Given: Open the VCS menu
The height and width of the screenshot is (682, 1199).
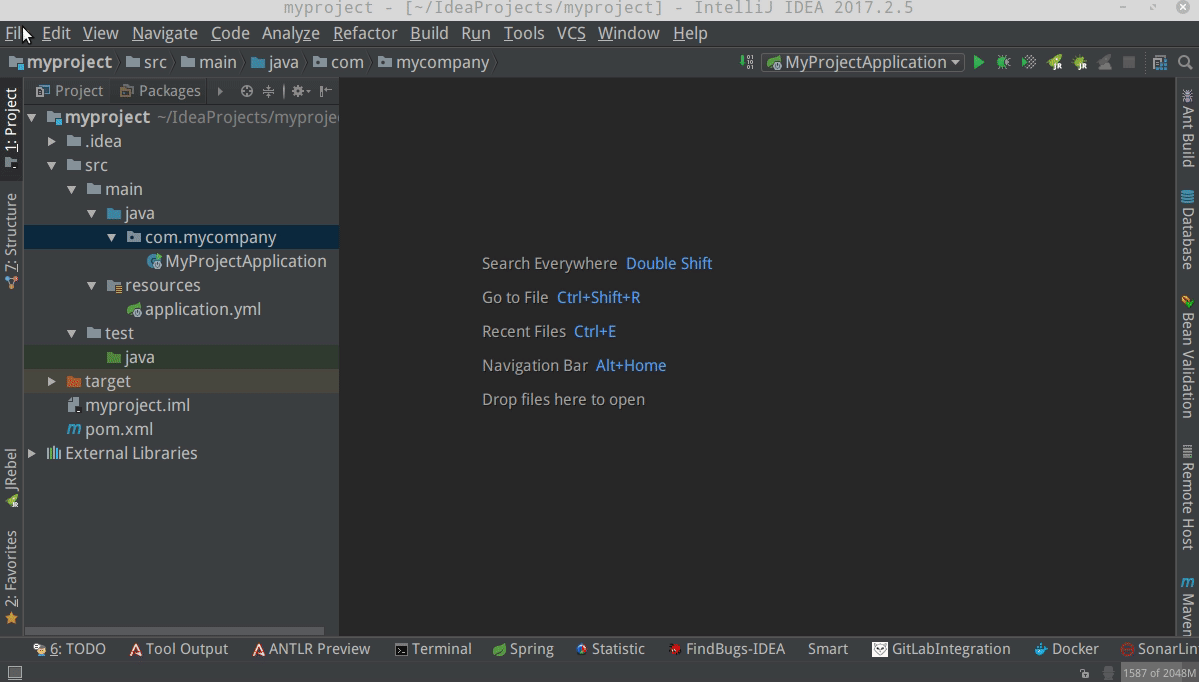Looking at the screenshot, I should 570,34.
